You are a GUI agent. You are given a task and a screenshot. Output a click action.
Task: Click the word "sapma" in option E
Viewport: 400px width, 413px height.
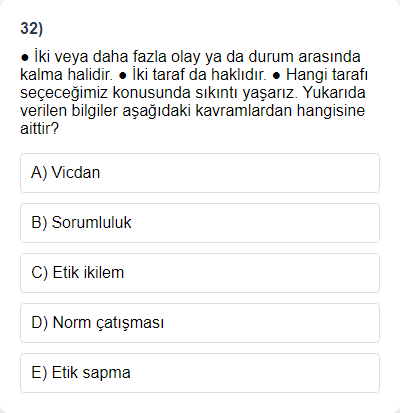106,373
